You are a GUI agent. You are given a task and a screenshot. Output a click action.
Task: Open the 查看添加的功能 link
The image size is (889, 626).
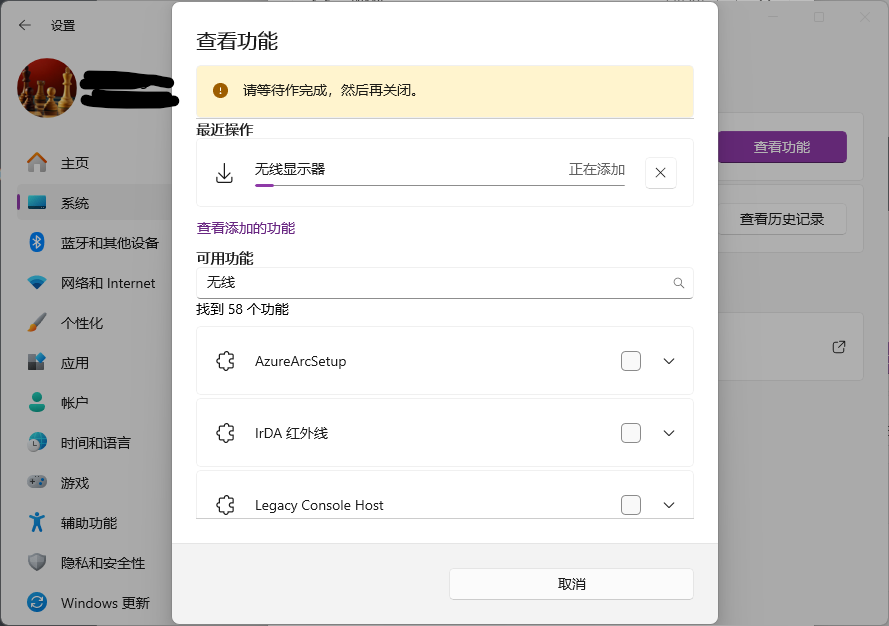pyautogui.click(x=246, y=228)
